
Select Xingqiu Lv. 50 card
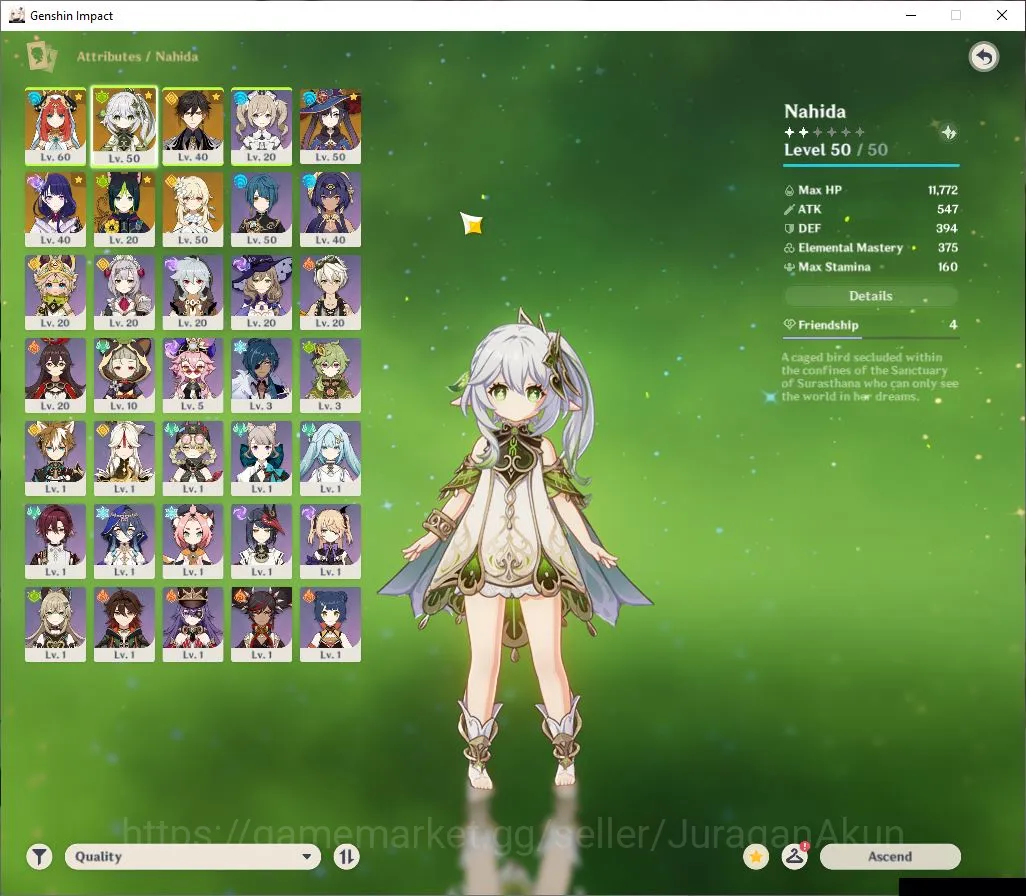[x=261, y=209]
